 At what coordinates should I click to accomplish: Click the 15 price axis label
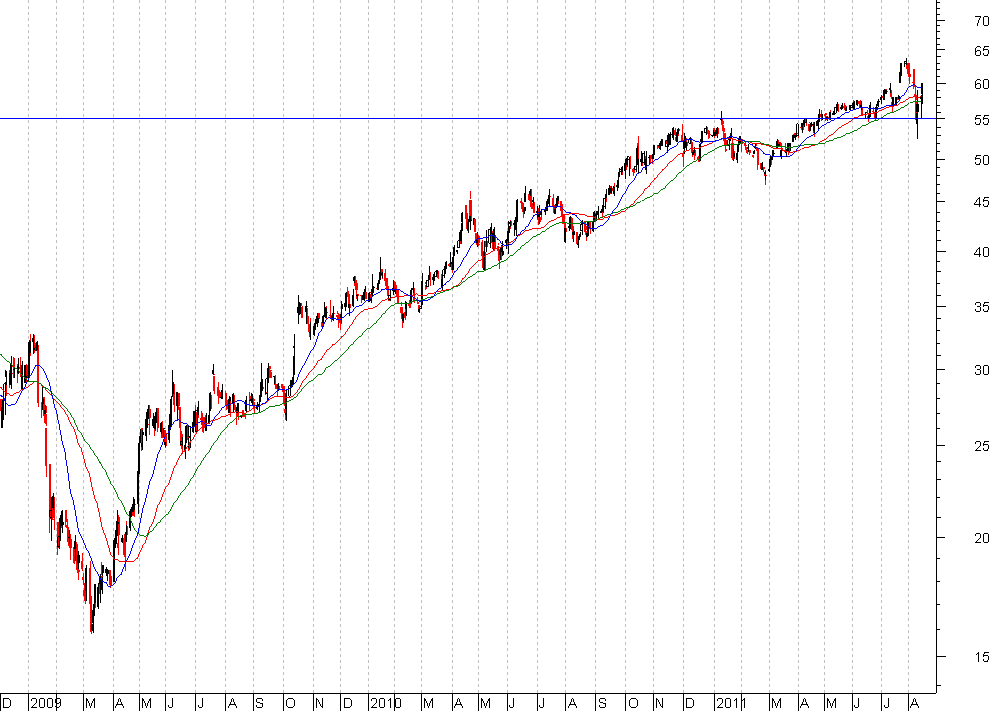(981, 658)
